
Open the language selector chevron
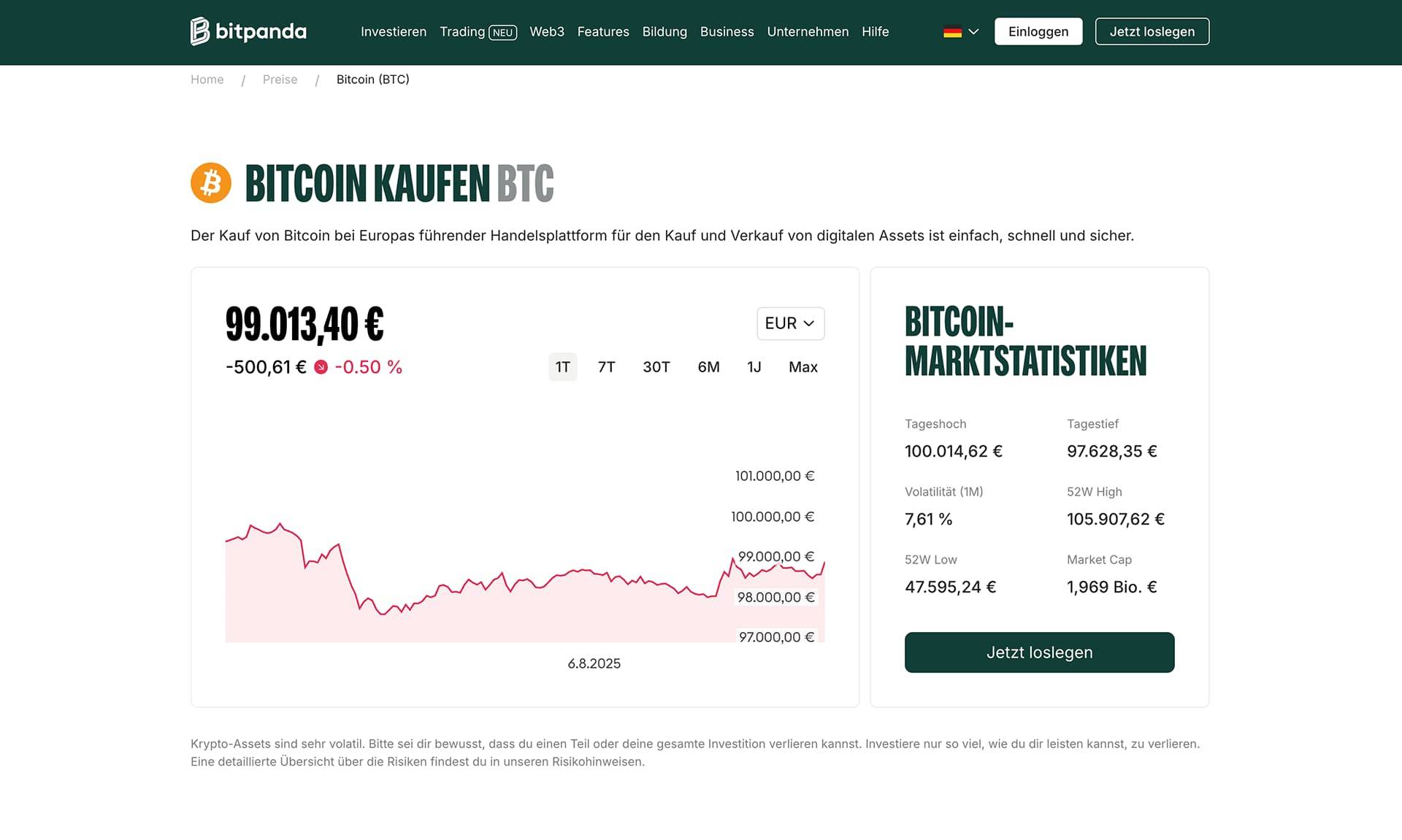pyautogui.click(x=973, y=32)
